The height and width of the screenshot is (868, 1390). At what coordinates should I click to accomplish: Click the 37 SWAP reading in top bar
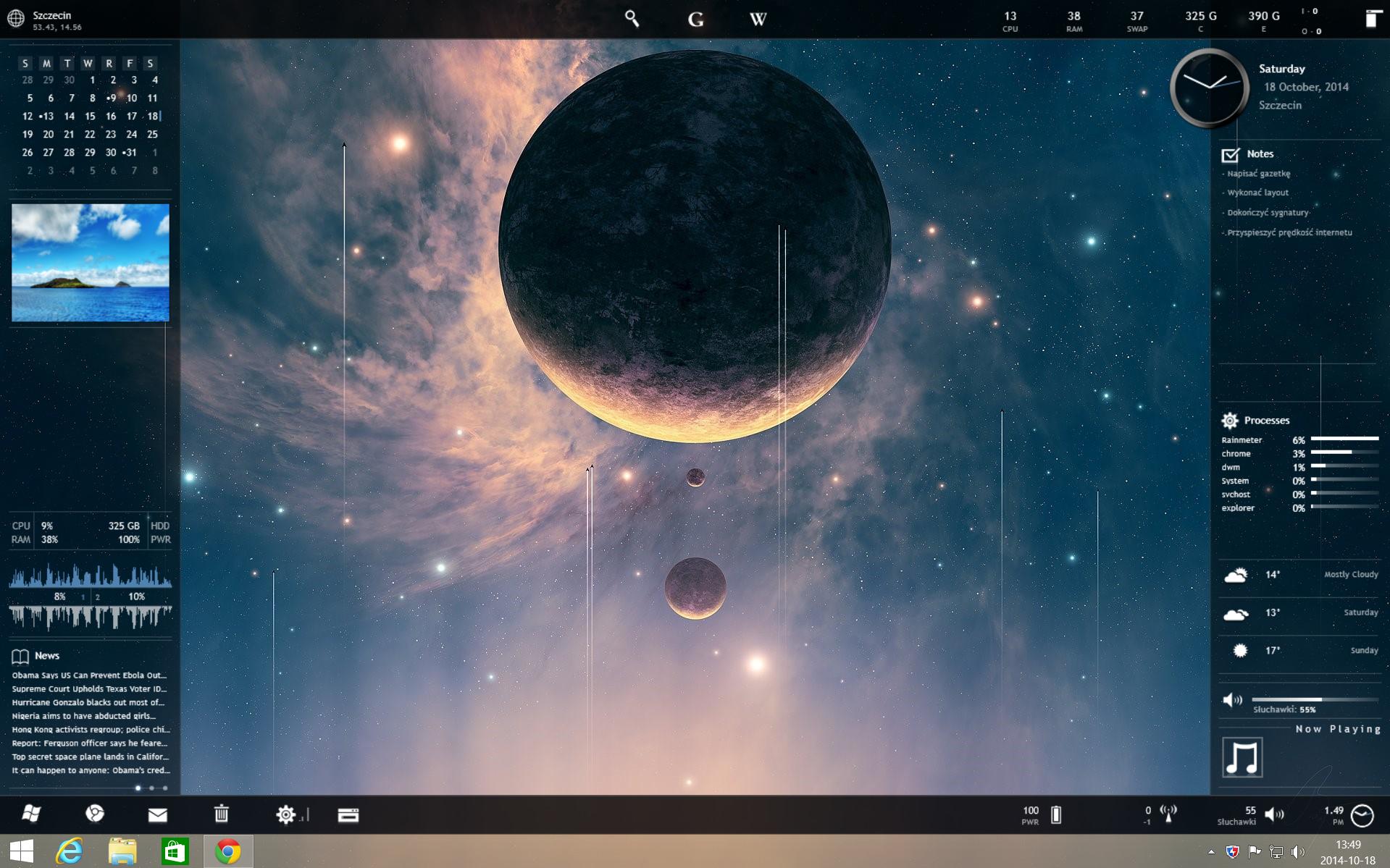pos(1136,20)
